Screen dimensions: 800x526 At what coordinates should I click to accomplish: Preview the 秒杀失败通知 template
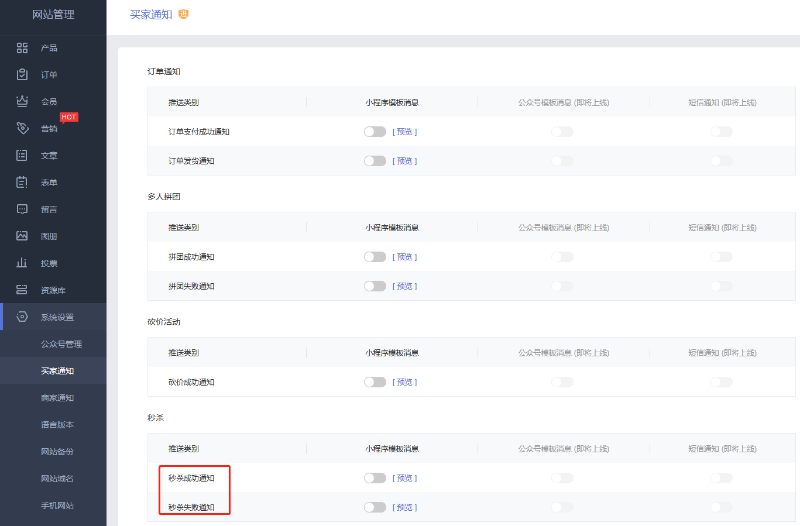pyautogui.click(x=405, y=507)
